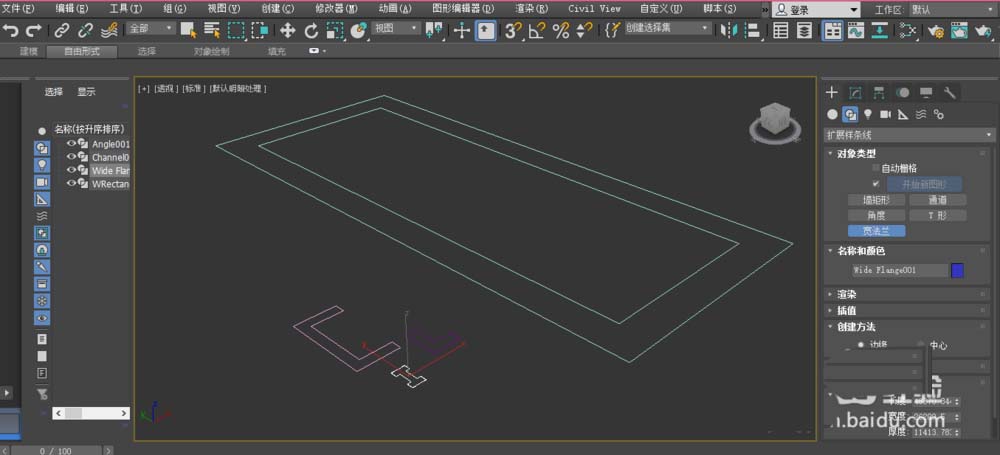The image size is (1000, 455).
Task: Click the 角度 shape button
Action: coord(876,216)
